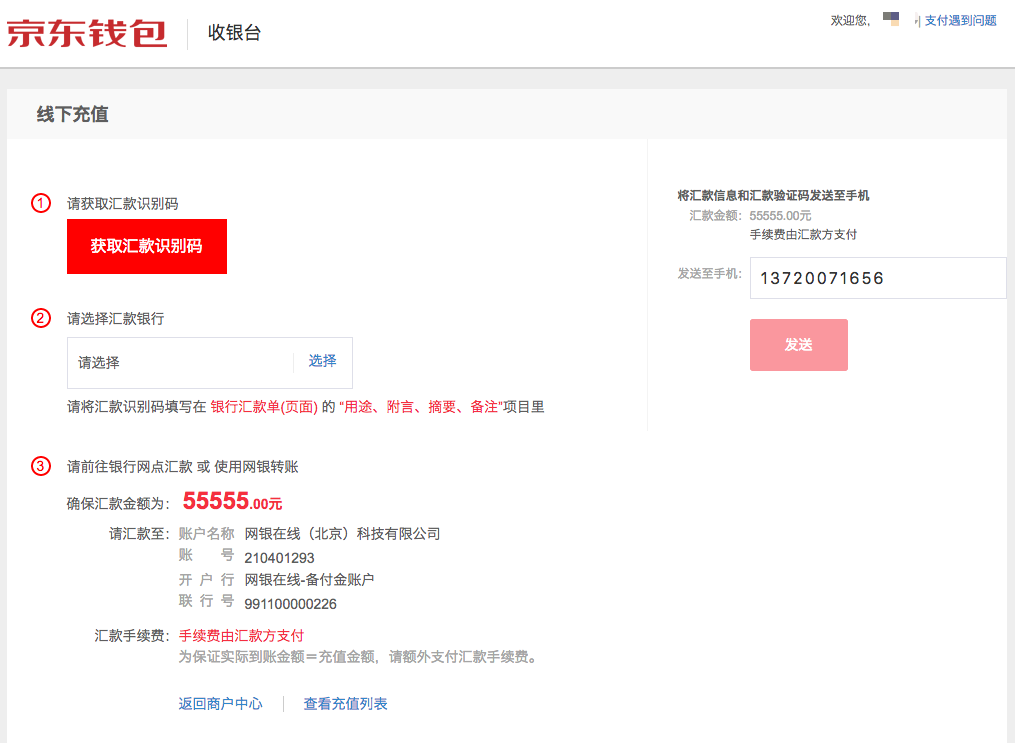Click the 线下充值 page title

pos(72,115)
